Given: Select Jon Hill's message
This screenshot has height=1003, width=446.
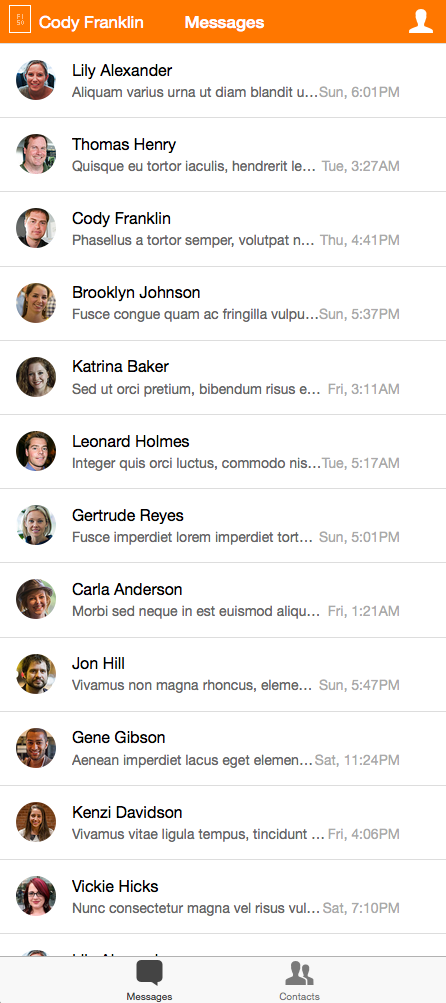Looking at the screenshot, I should 223,674.
